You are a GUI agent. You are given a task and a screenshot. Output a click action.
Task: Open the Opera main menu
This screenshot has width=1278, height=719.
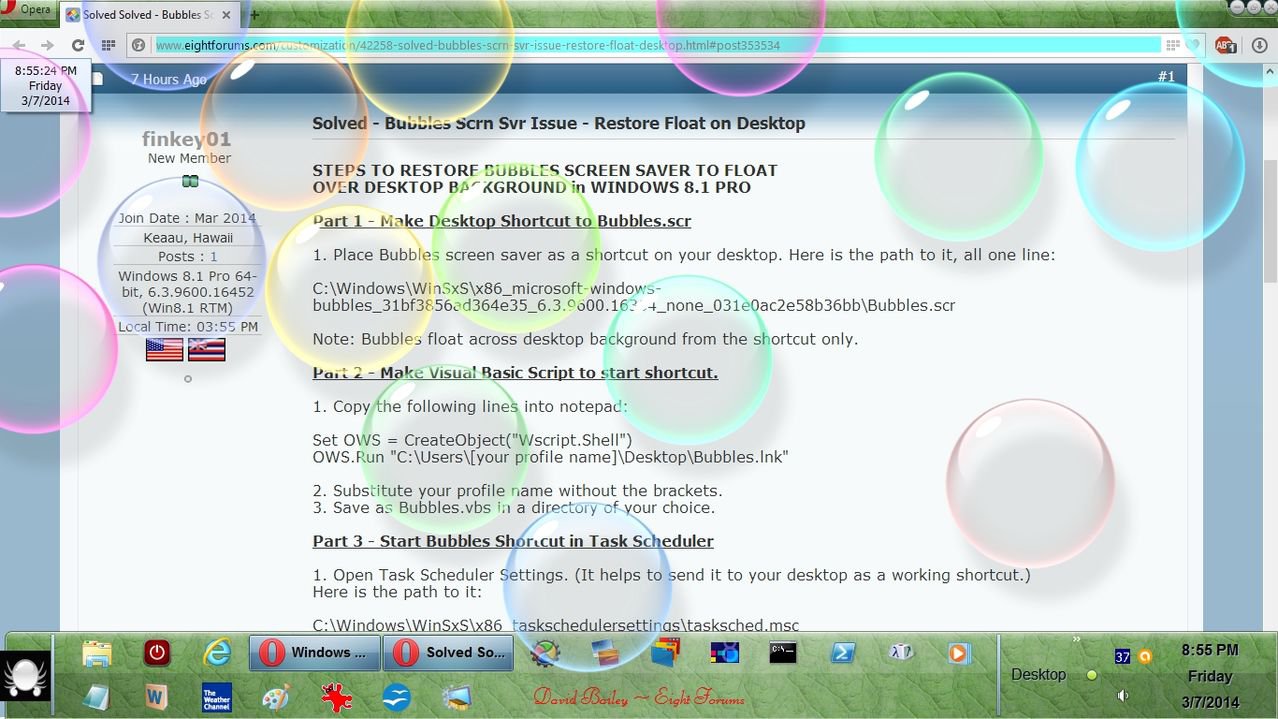[28, 10]
